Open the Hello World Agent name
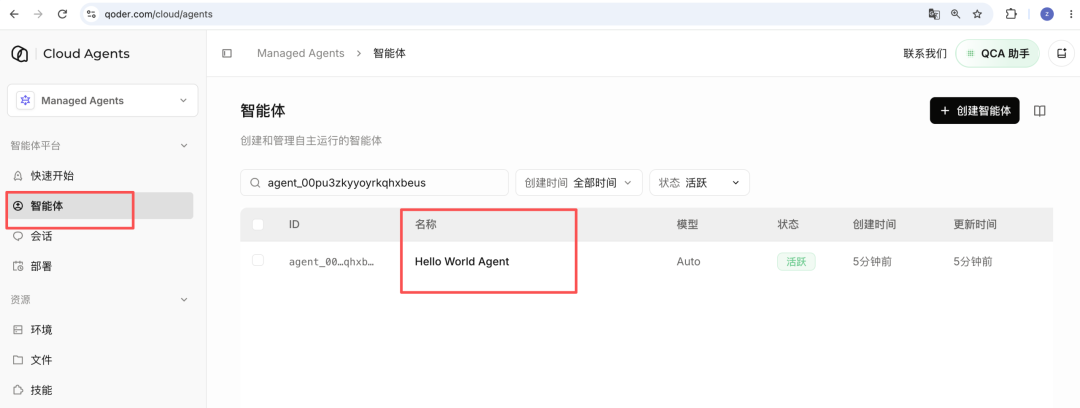1080x408 pixels. point(462,261)
